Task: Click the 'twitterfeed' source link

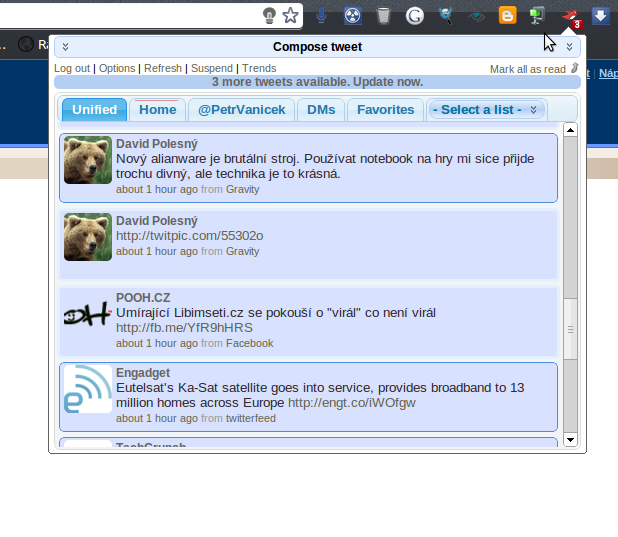Action: pos(251,418)
